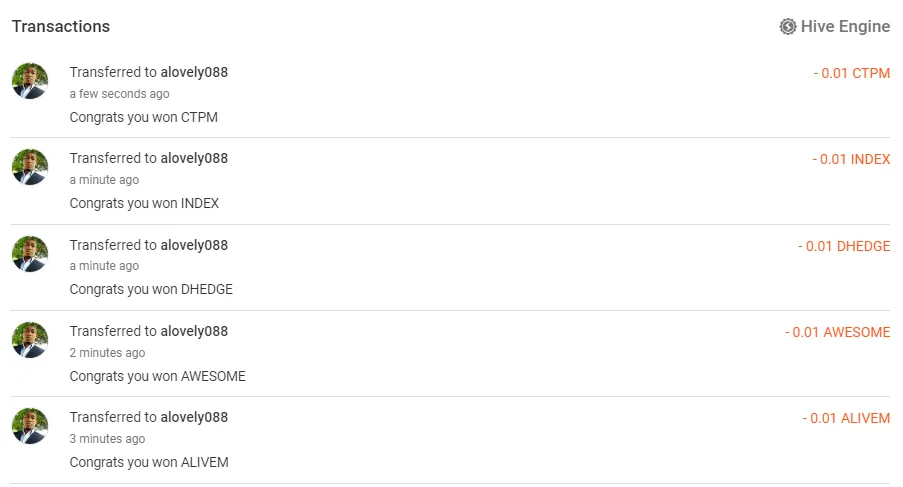Open alovely088 link in DHEDGE transaction
The width and height of the screenshot is (903, 487).
194,245
